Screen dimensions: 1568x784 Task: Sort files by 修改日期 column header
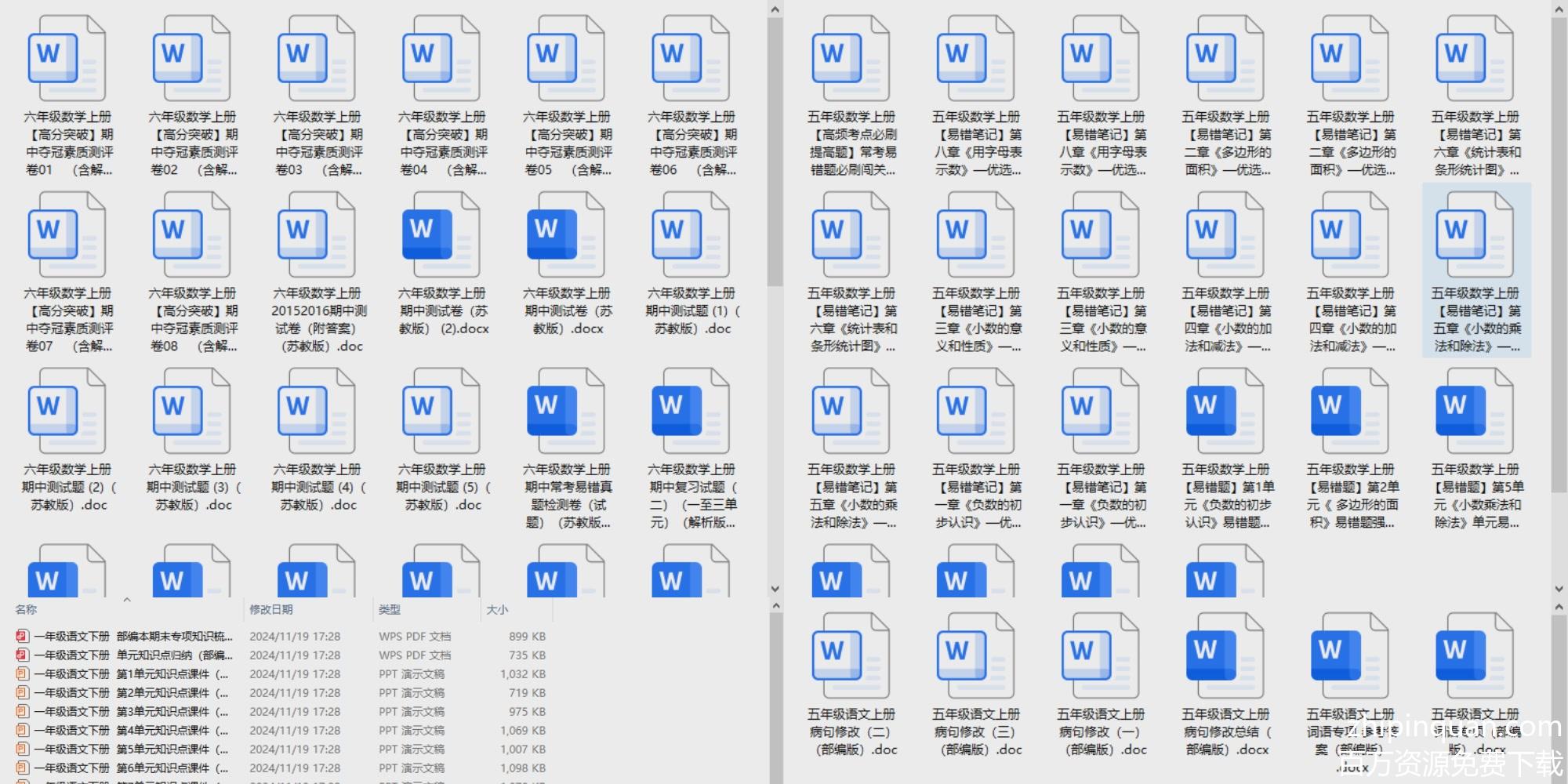[271, 609]
